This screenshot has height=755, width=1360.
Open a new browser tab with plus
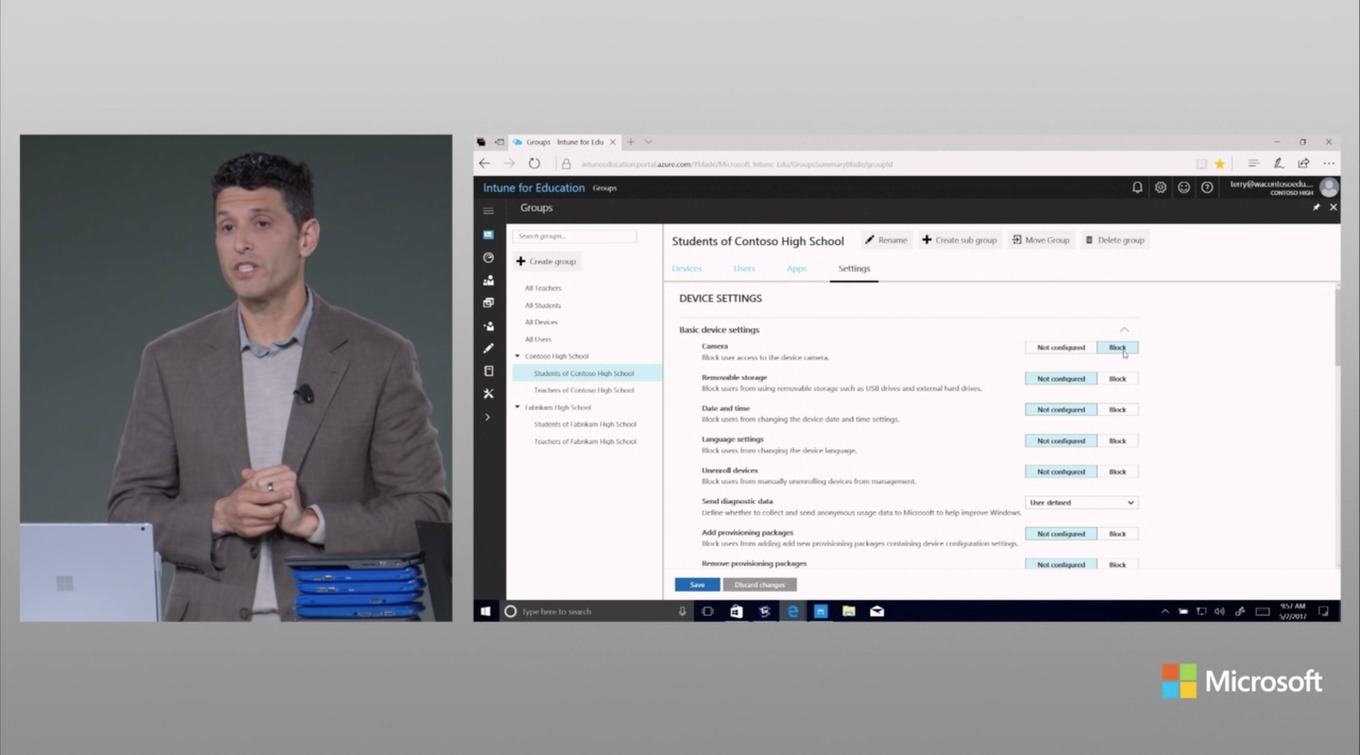(x=630, y=142)
